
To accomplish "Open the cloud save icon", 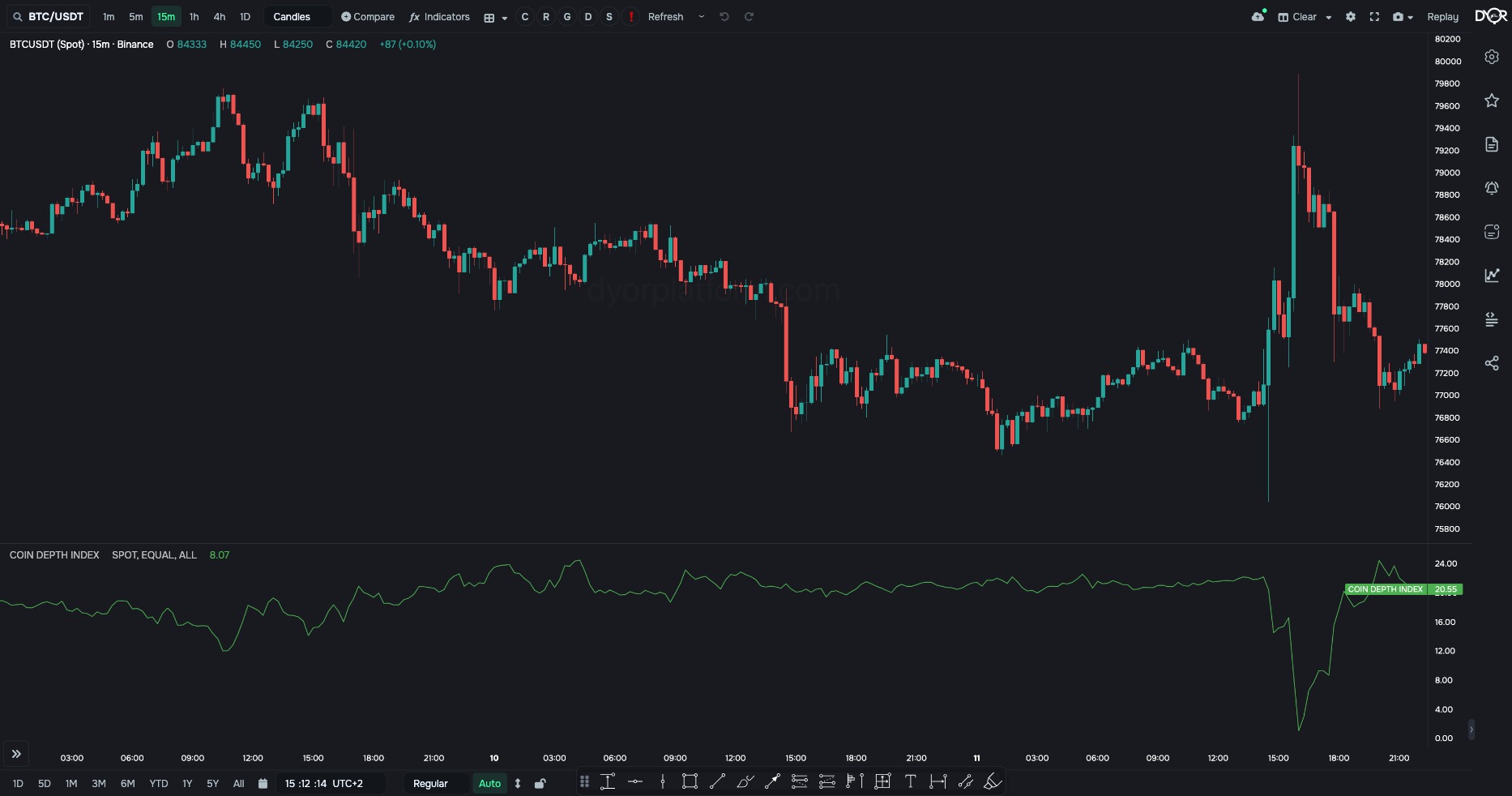I will (x=1258, y=16).
